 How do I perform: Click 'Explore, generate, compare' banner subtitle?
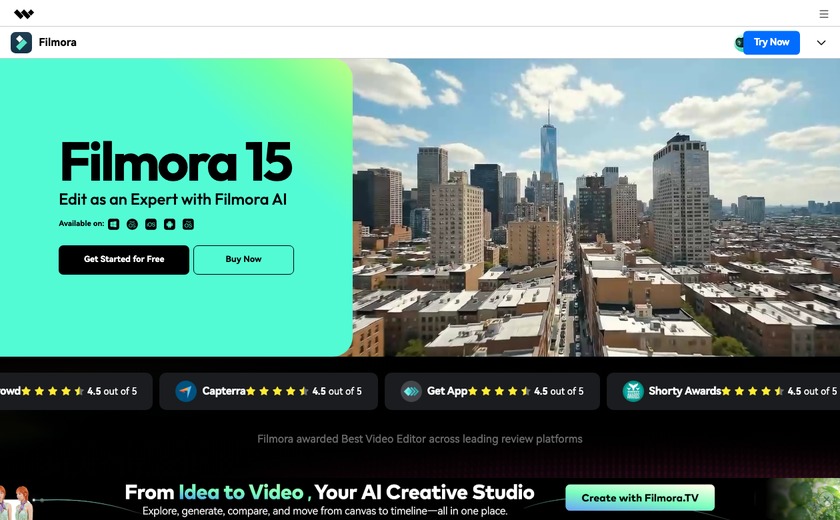pyautogui.click(x=325, y=511)
